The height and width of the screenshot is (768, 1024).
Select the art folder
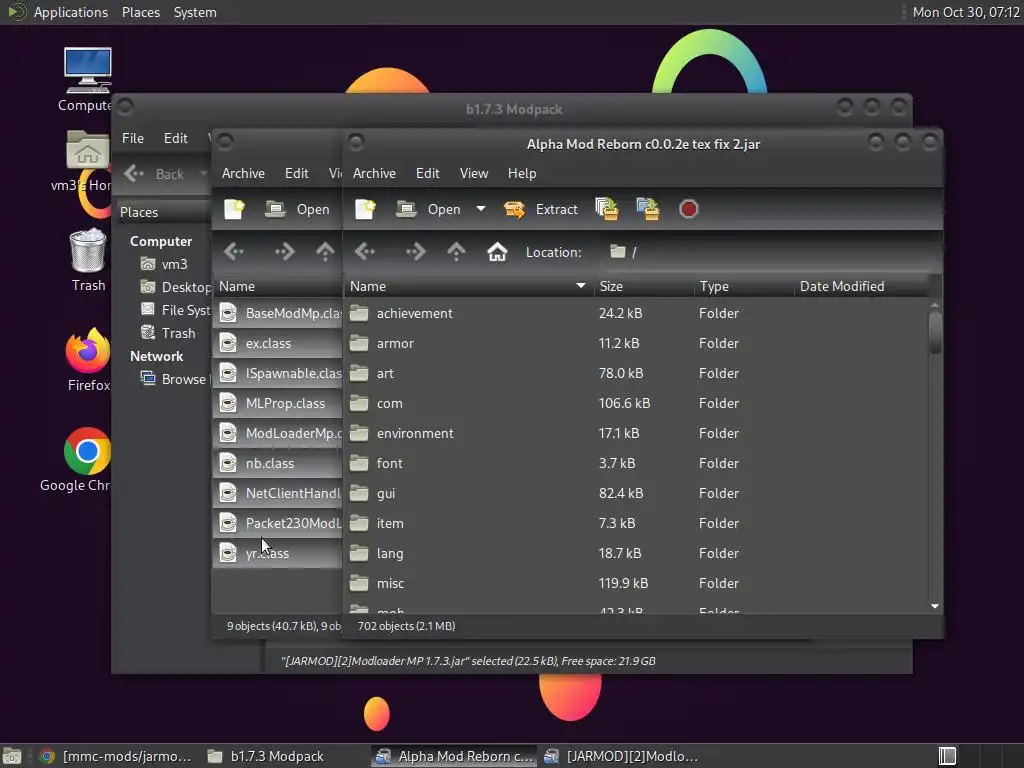click(x=635, y=373)
